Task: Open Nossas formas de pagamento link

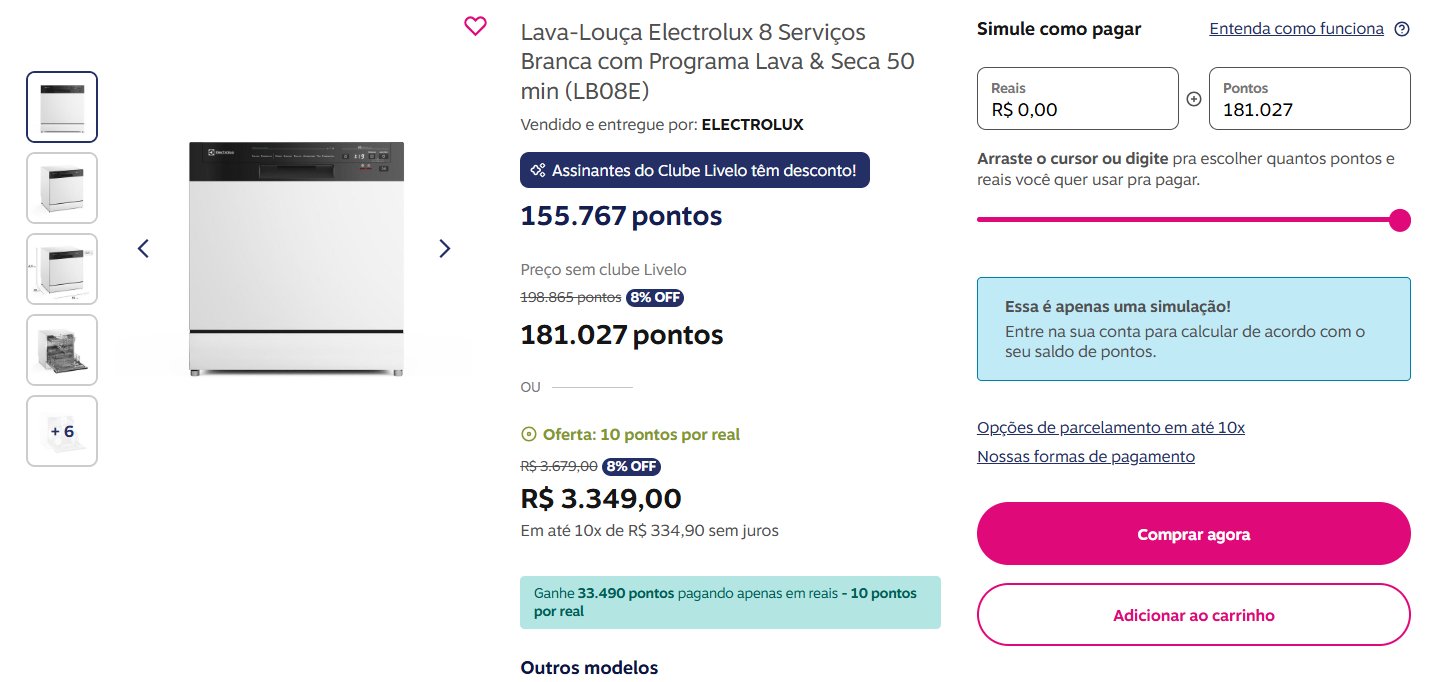Action: [1086, 457]
